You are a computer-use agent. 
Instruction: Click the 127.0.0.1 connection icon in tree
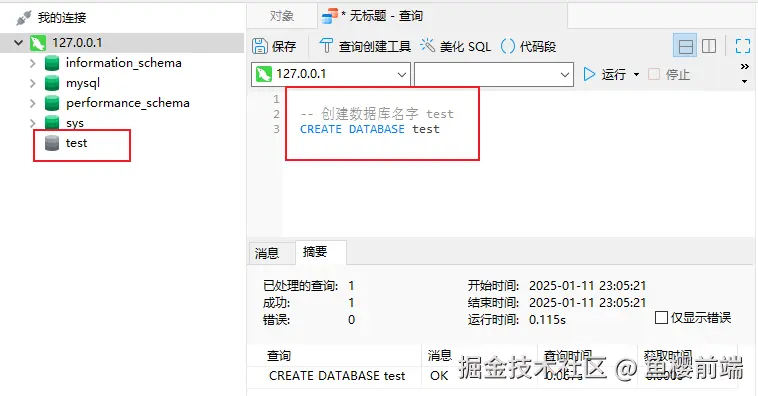[x=38, y=43]
